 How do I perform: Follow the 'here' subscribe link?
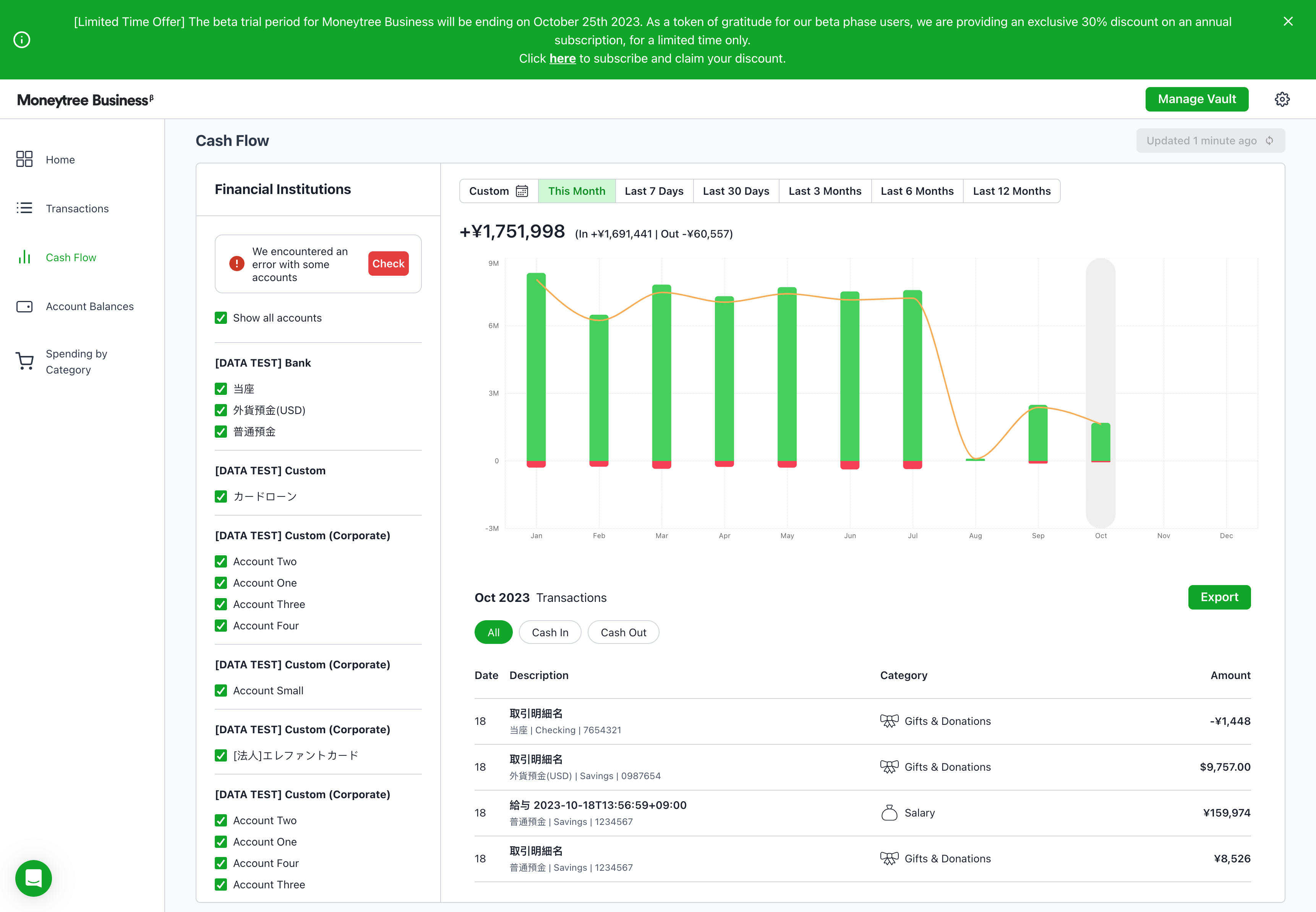[x=562, y=58]
